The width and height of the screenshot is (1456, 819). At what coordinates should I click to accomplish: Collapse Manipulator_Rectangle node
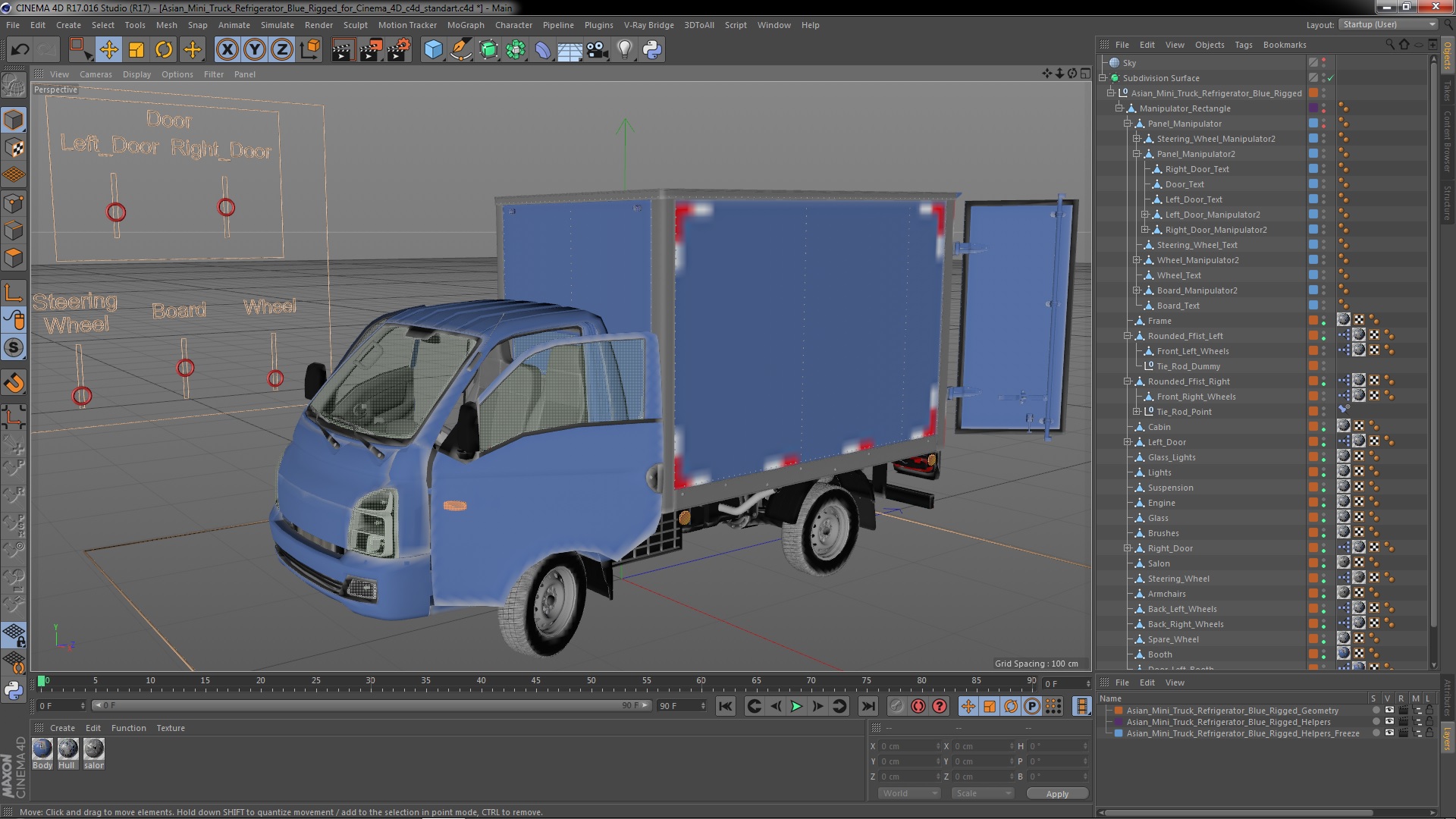[1119, 108]
